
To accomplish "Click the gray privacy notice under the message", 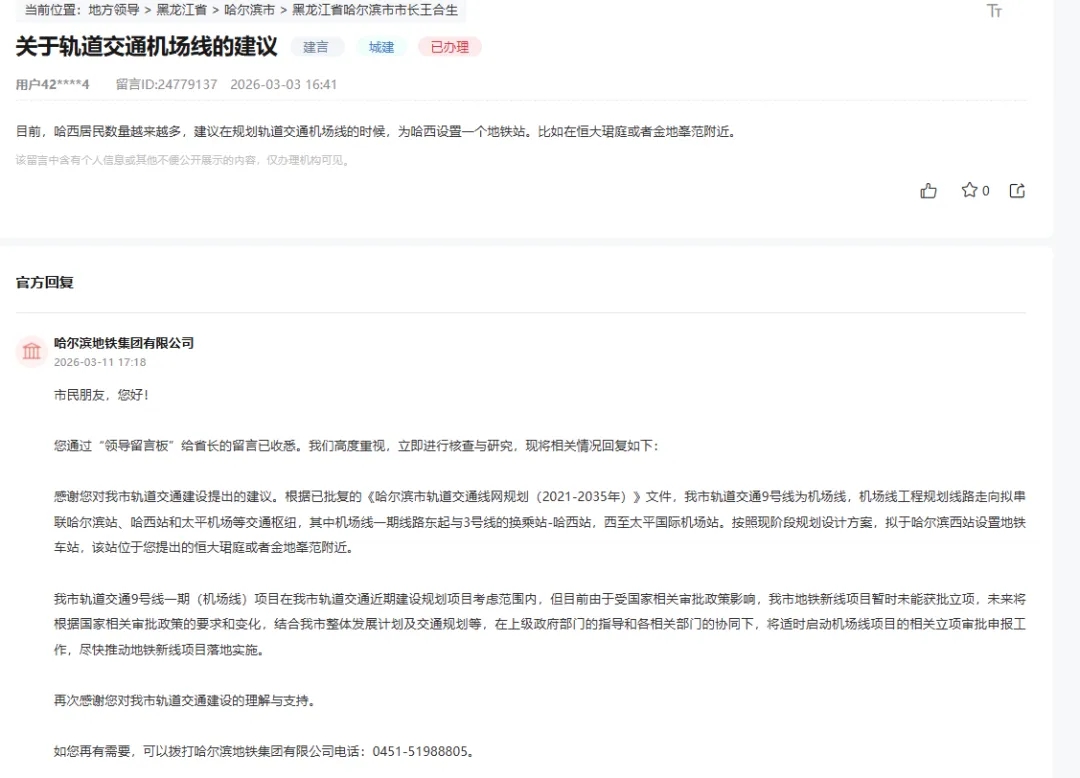I will coord(183,160).
